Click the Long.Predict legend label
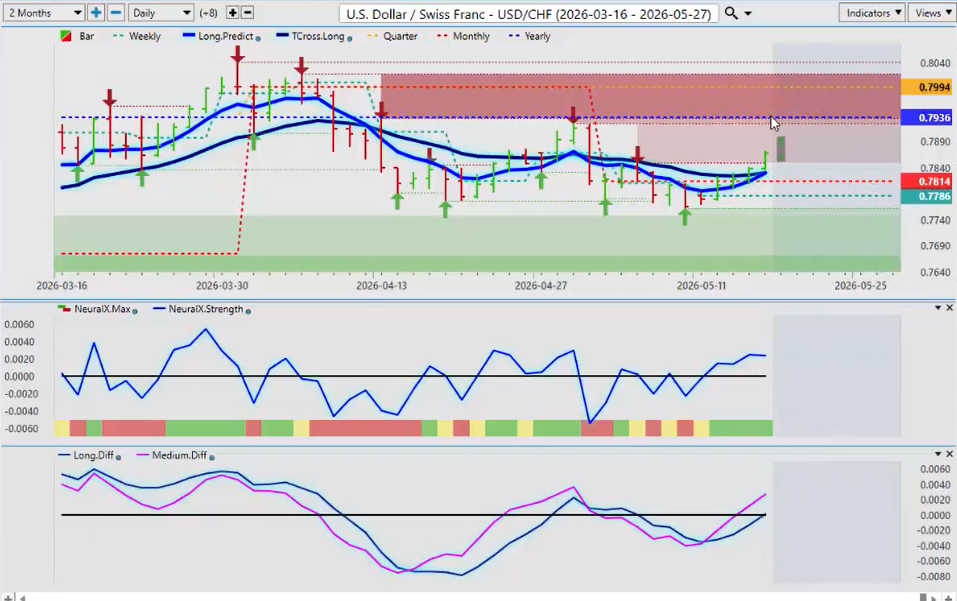The image size is (957, 601). tap(225, 37)
